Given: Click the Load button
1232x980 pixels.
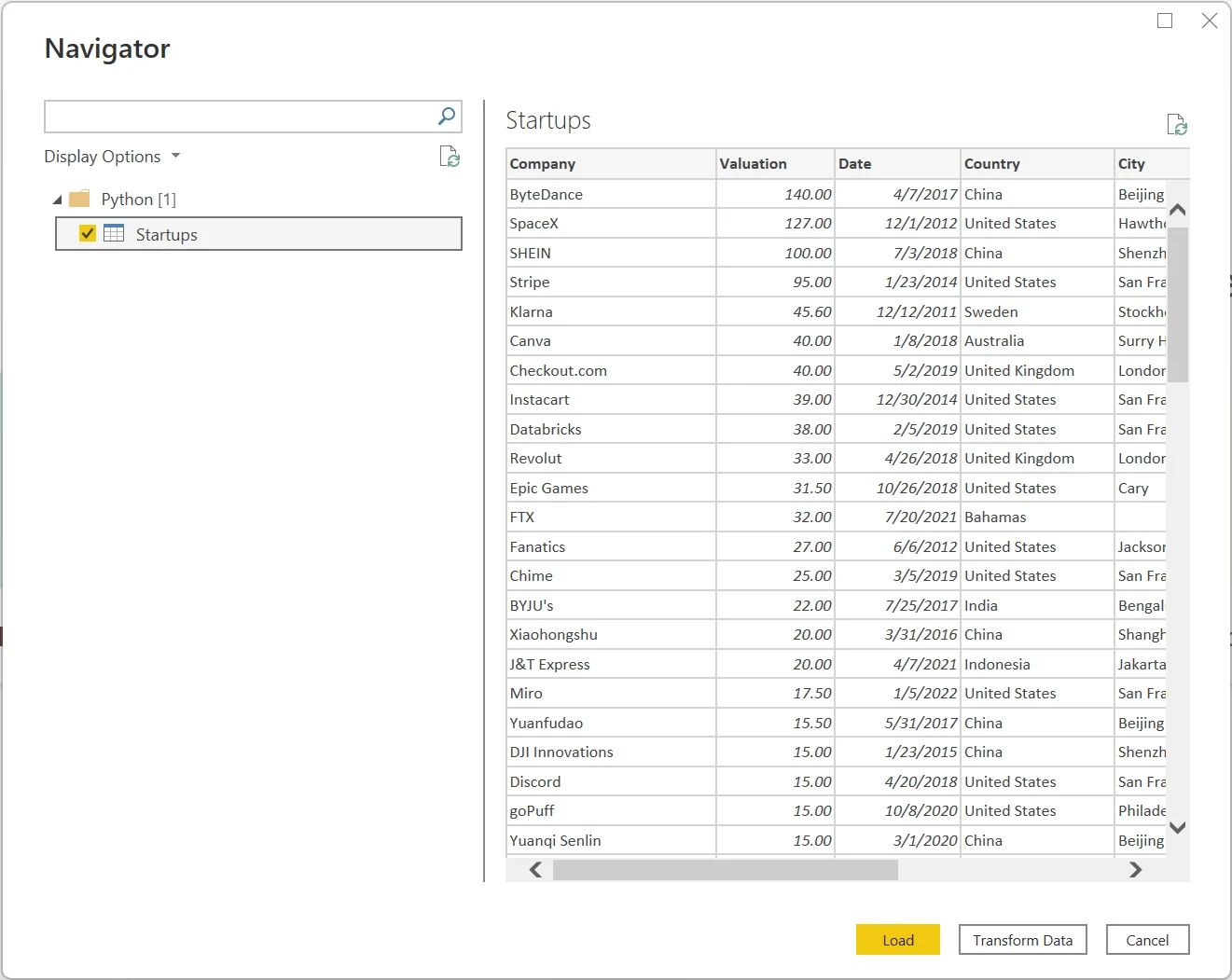Looking at the screenshot, I should point(897,940).
